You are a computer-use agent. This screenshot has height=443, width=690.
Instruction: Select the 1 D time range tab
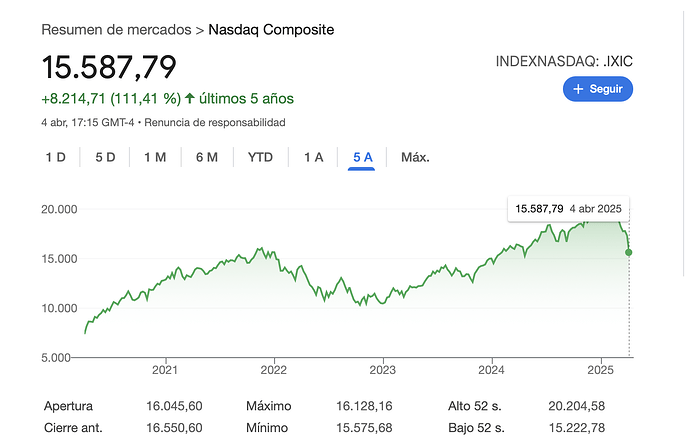point(55,157)
